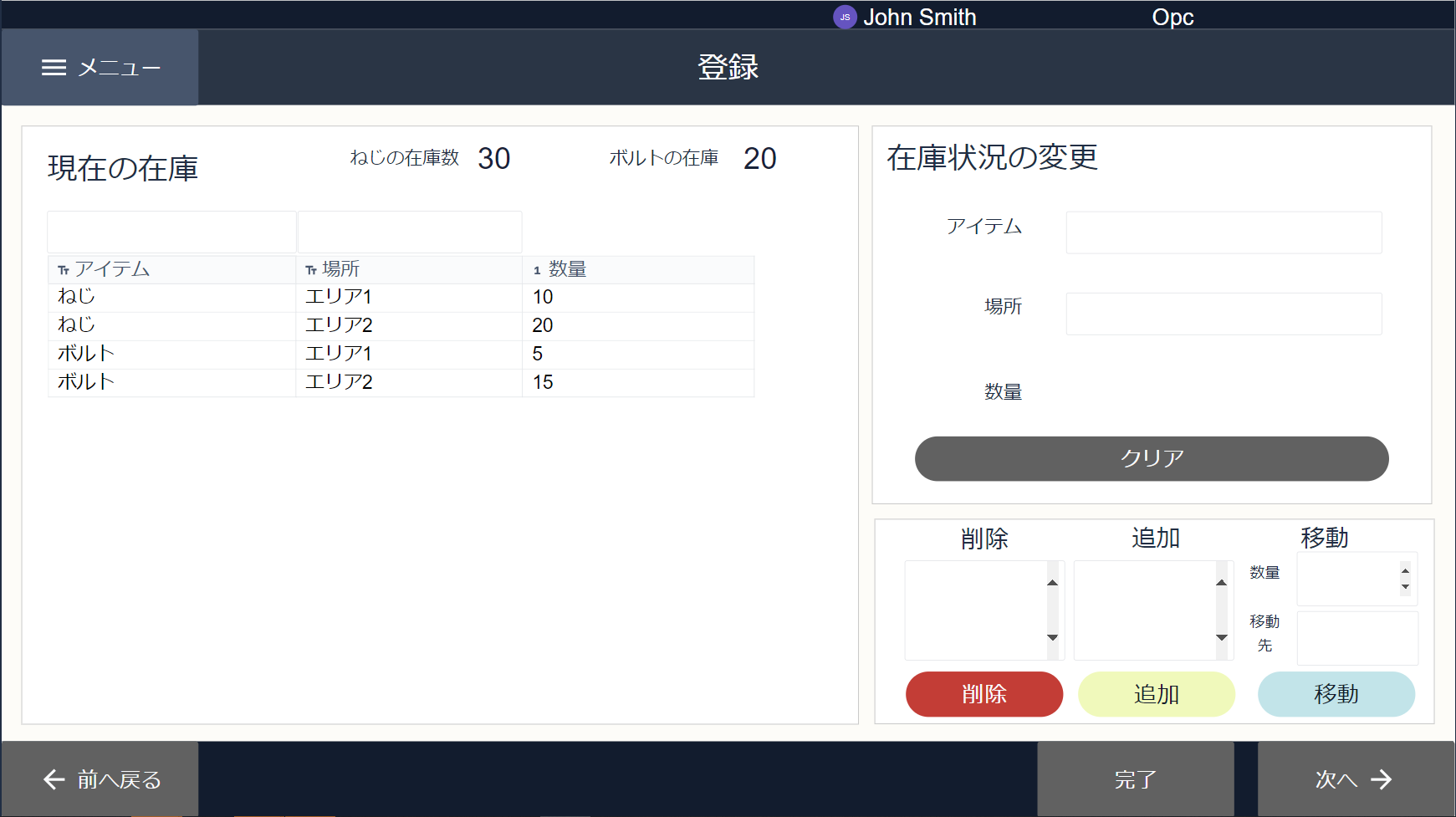The height and width of the screenshot is (817, 1456).
Task: Click the back arrow on 前へ戻る
Action: (54, 779)
